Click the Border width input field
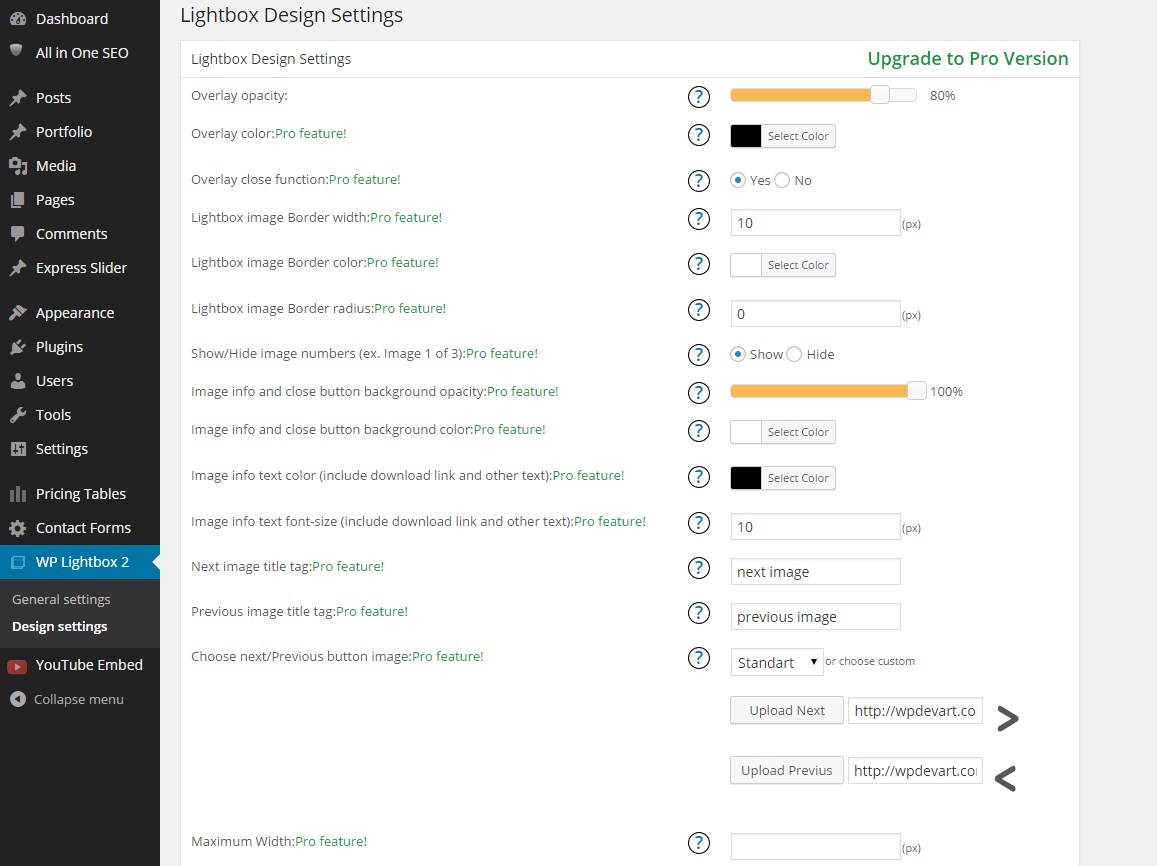Screen dimensions: 1157x866 (815, 223)
